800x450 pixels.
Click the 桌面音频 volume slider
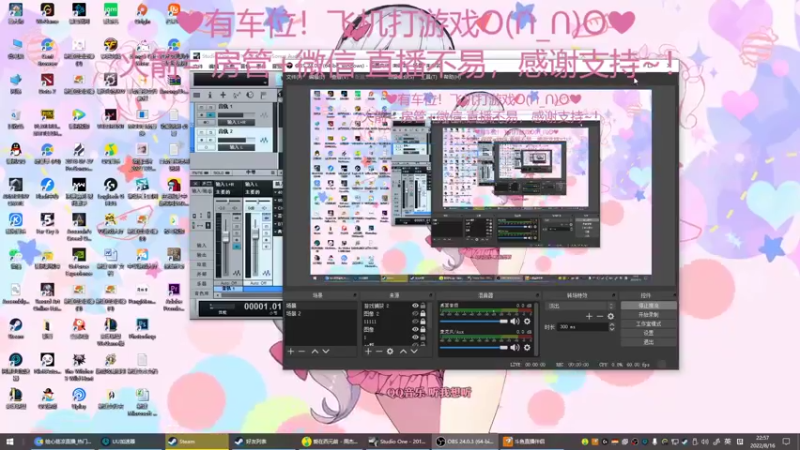pyautogui.click(x=473, y=321)
